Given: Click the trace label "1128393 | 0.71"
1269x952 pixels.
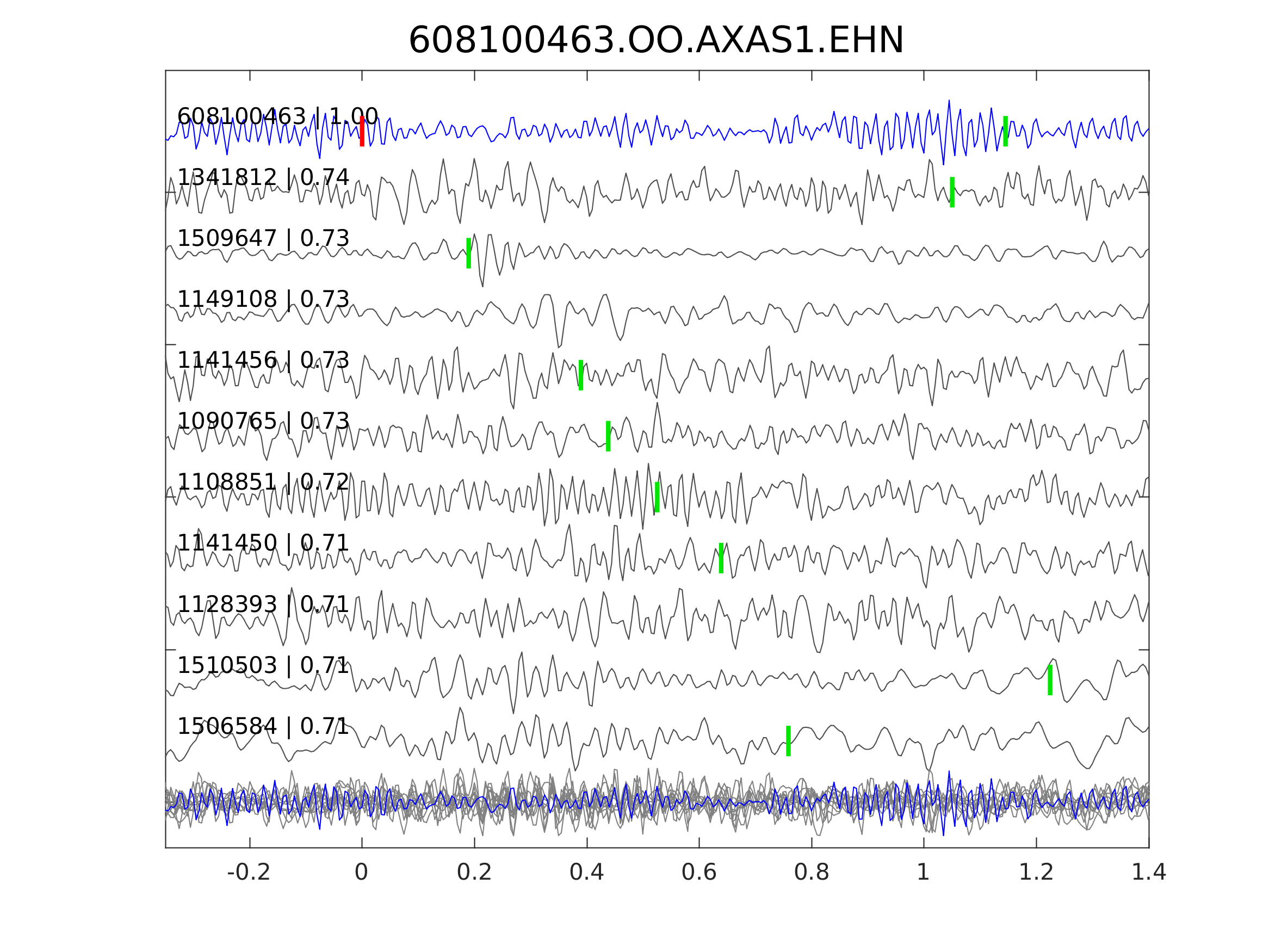Looking at the screenshot, I should (x=263, y=604).
